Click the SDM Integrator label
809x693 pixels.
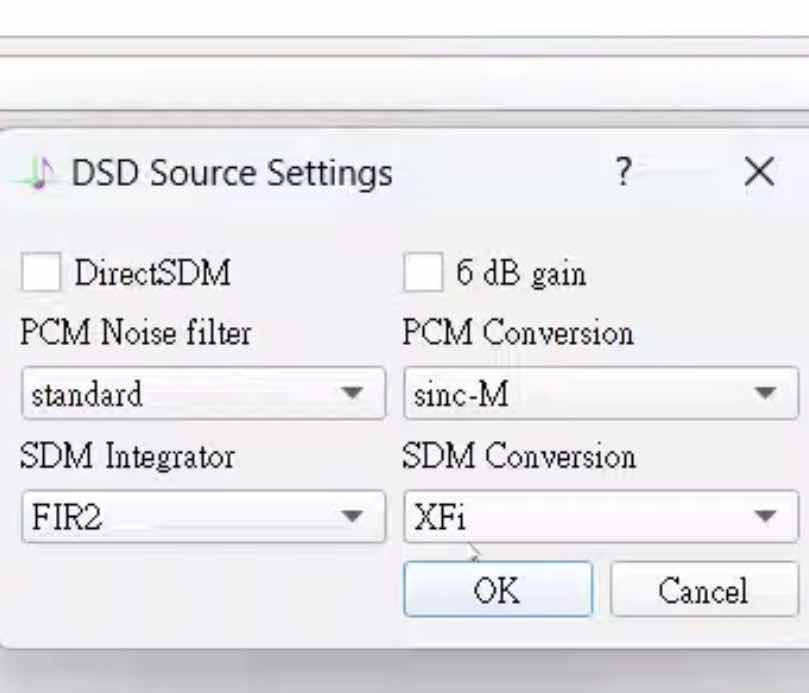tap(127, 457)
